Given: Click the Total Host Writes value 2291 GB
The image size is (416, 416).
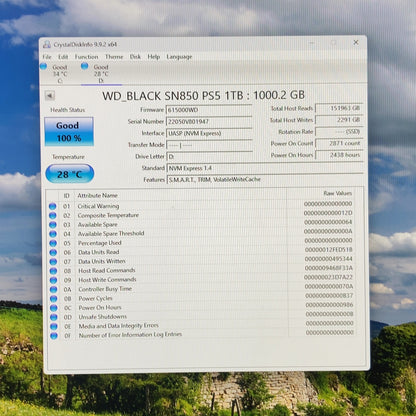Looking at the screenshot, I should [x=339, y=120].
